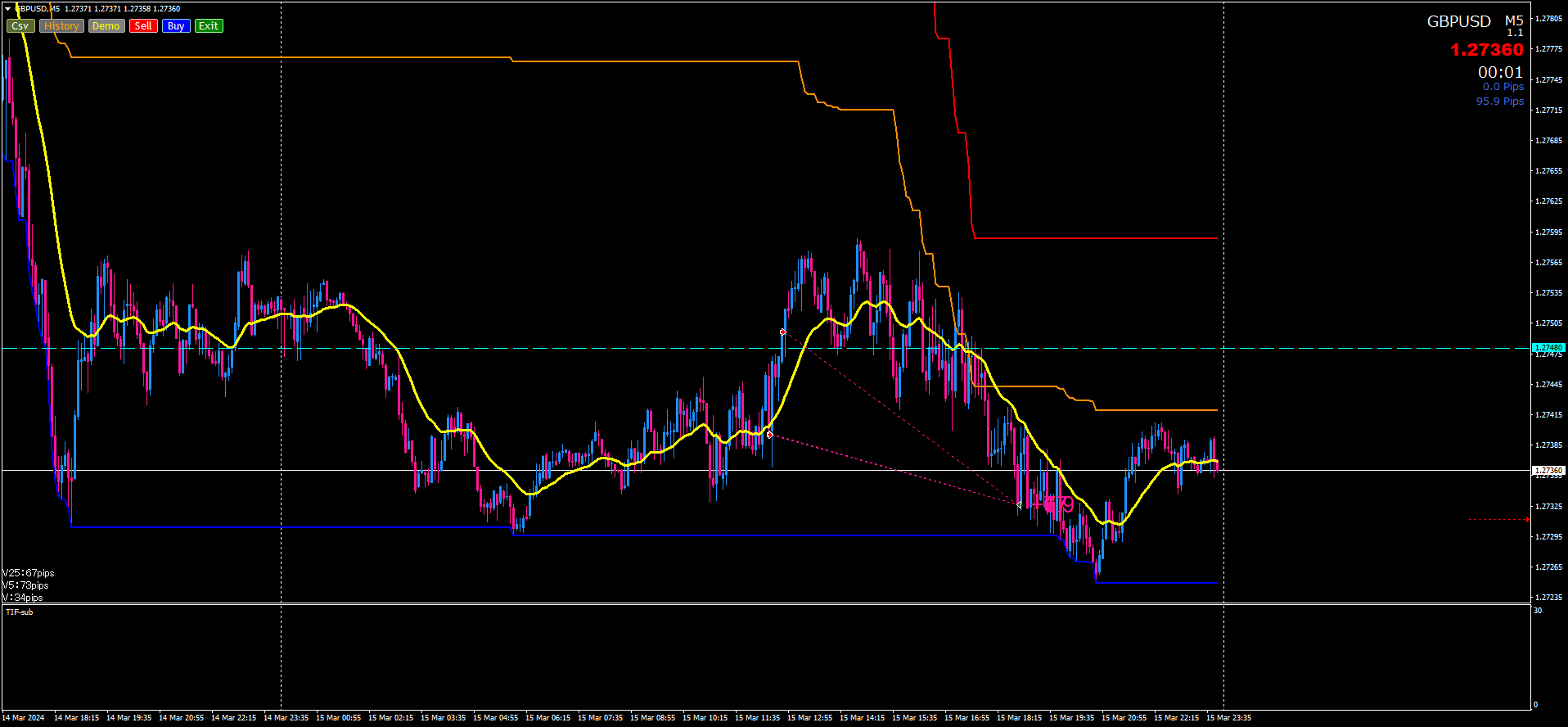Toggle the Demo button

coord(106,26)
